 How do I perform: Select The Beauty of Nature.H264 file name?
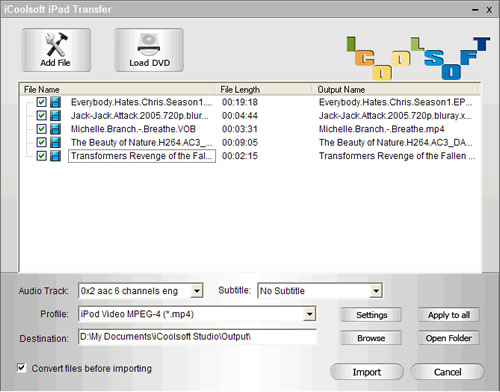142,142
